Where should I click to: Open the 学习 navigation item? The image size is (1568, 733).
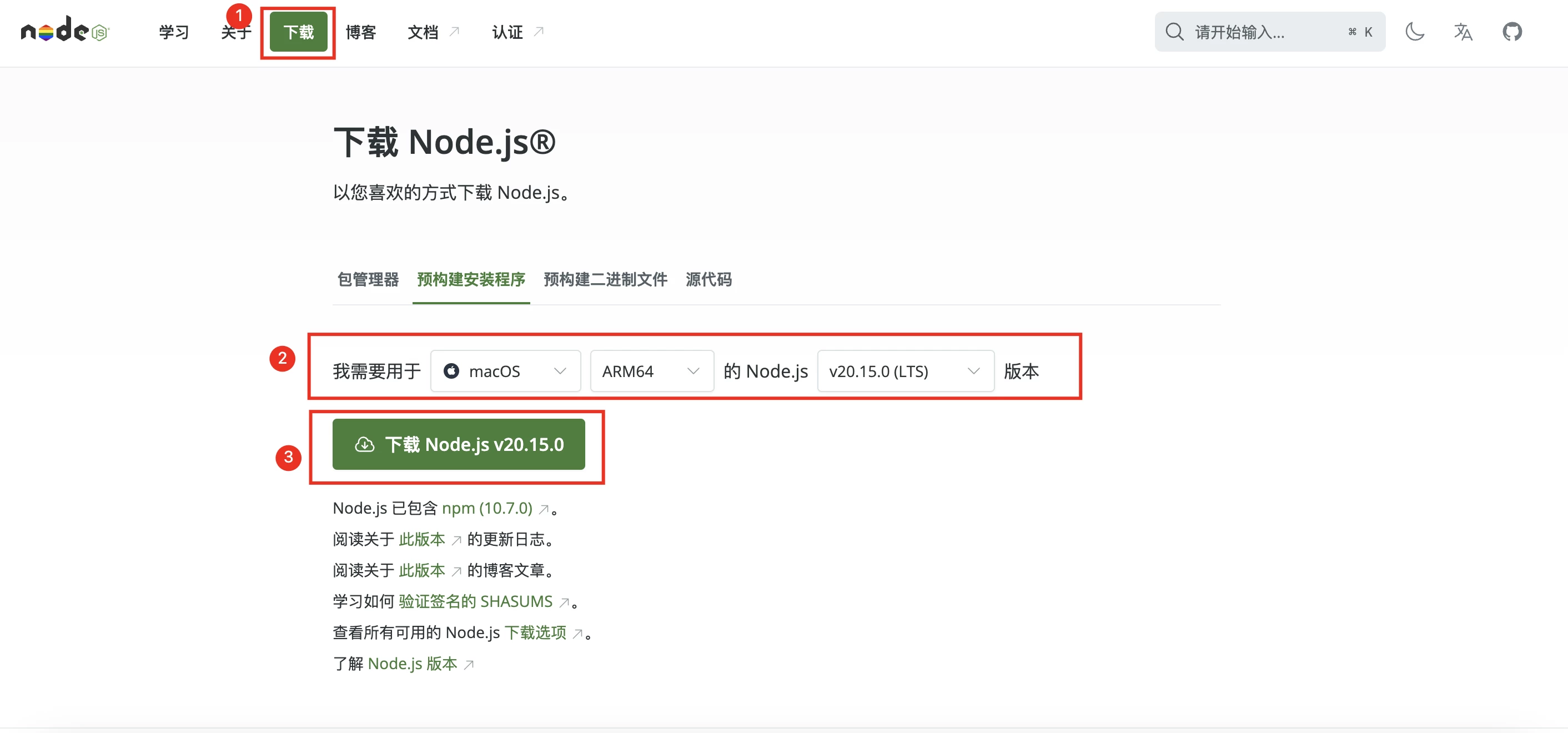174,32
